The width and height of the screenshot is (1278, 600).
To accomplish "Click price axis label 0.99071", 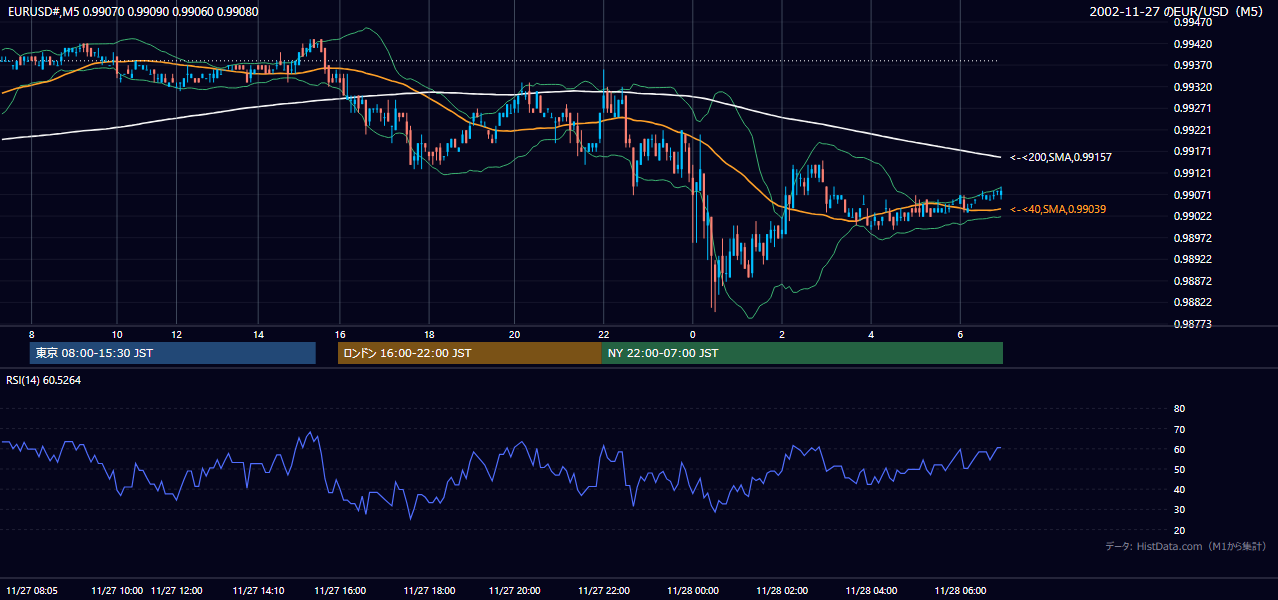I will (1193, 195).
